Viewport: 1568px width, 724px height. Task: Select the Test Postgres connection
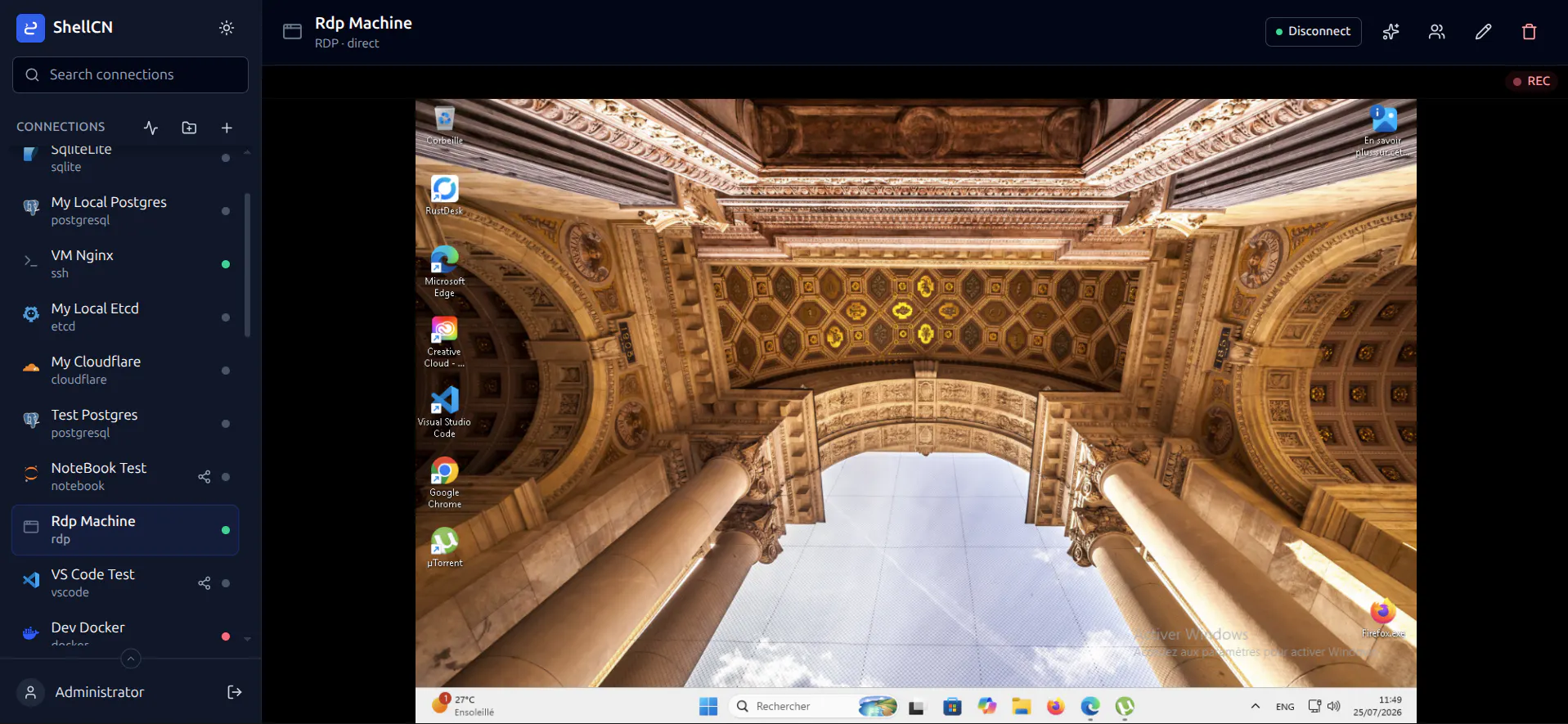tap(125, 423)
